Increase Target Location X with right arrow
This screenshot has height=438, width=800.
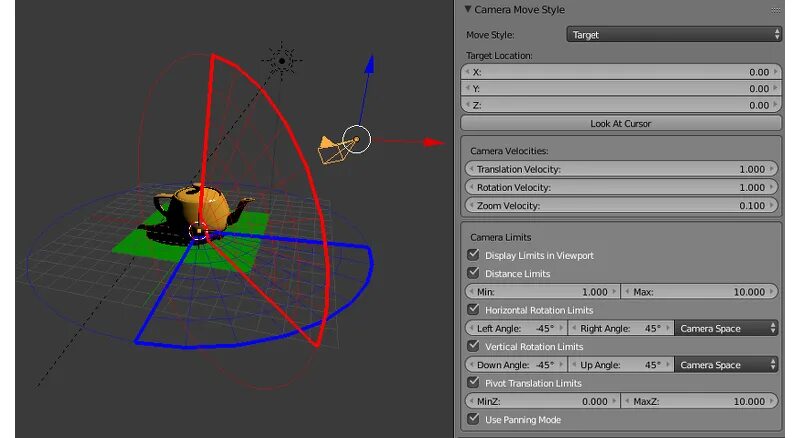(775, 71)
